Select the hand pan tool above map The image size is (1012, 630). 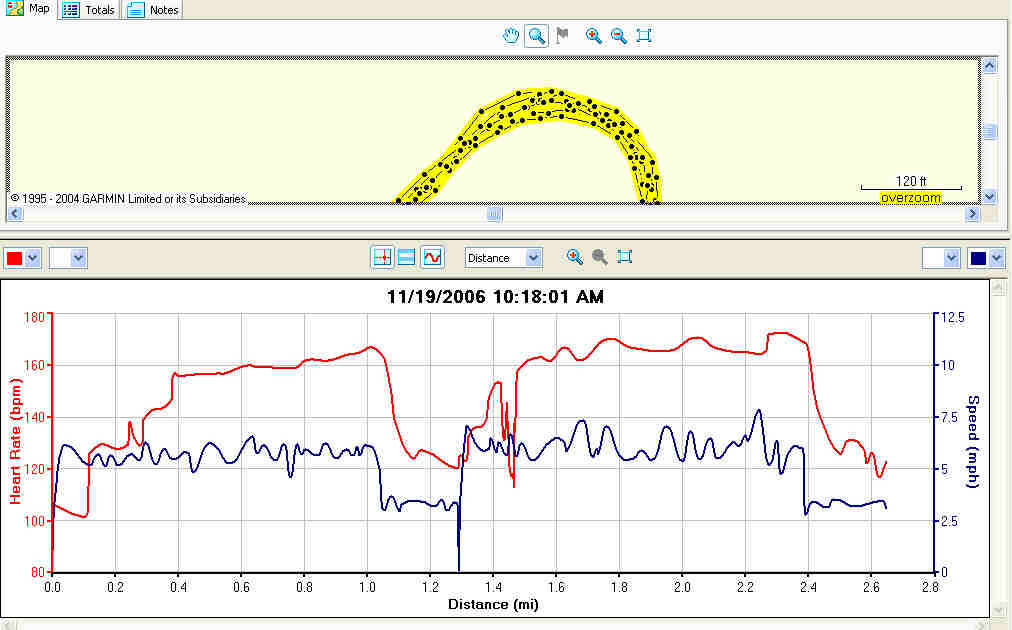click(511, 36)
